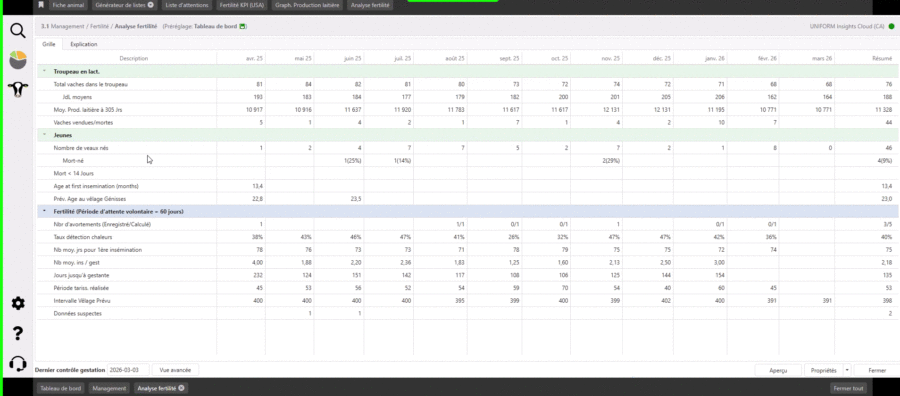Click the green cloud status indicator
Screen dimensions: 900x396
pyautogui.click(x=891, y=26)
